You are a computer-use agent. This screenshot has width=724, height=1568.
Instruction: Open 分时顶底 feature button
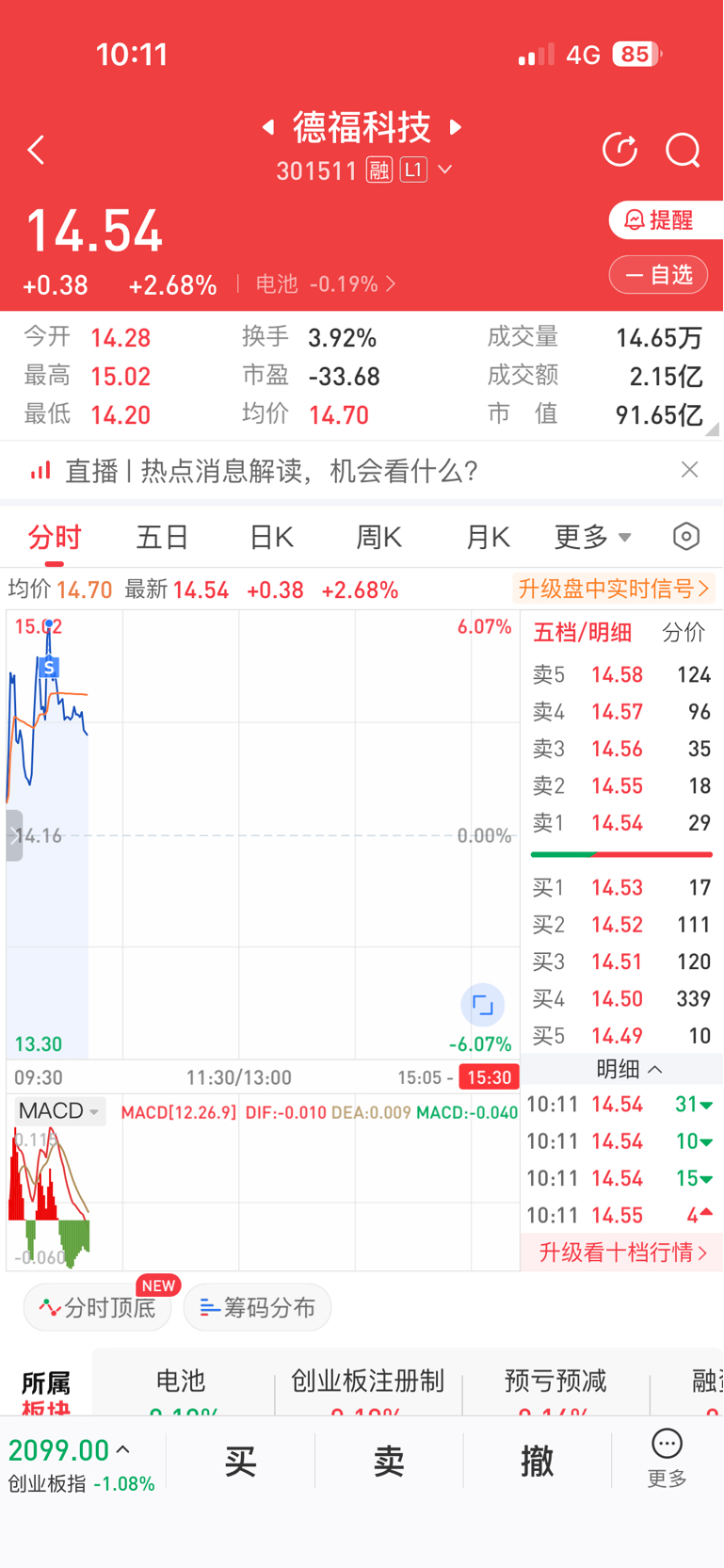click(x=98, y=1307)
